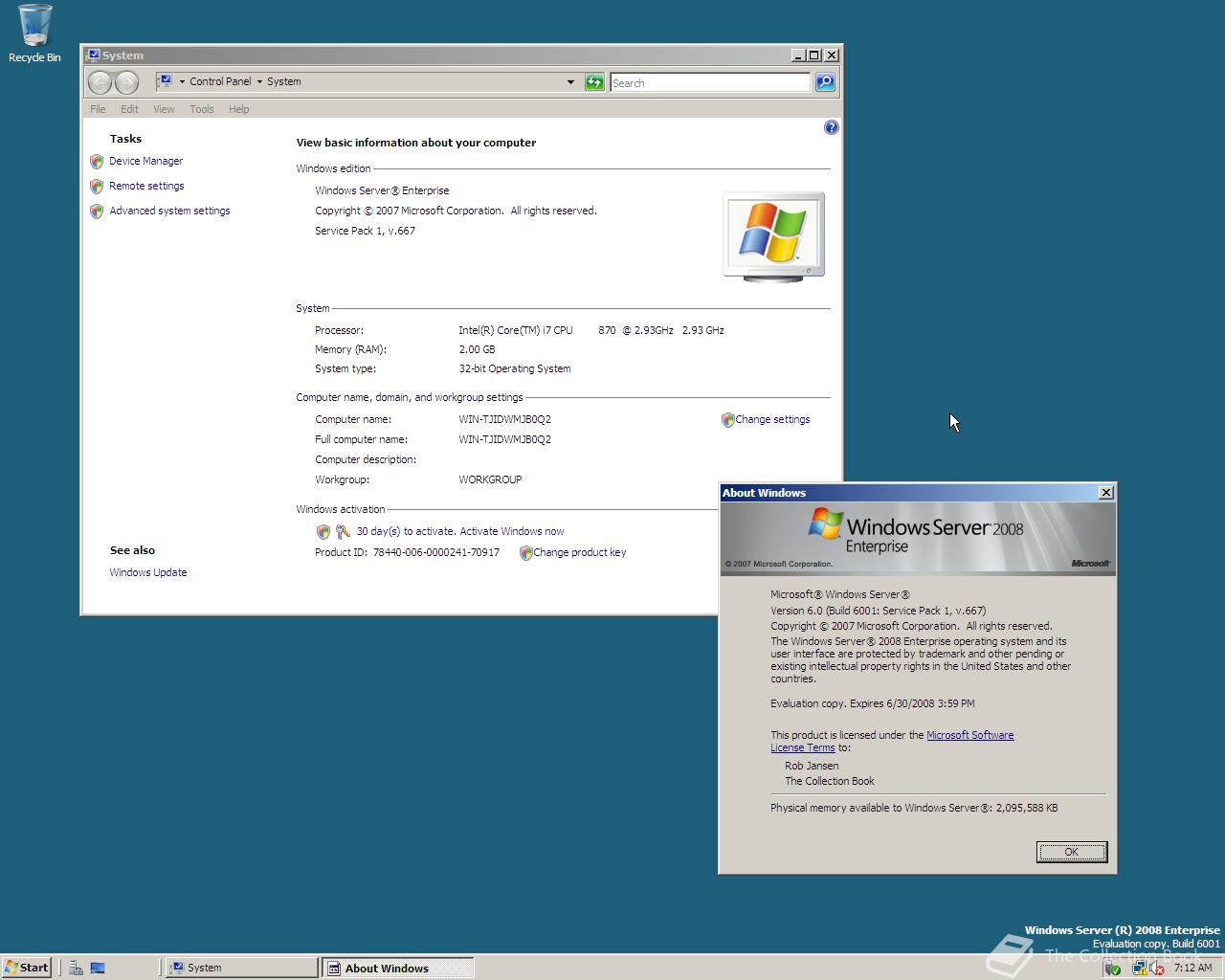Click the Back arrow in System window
Screen dimensions: 1225x980
coord(100,82)
